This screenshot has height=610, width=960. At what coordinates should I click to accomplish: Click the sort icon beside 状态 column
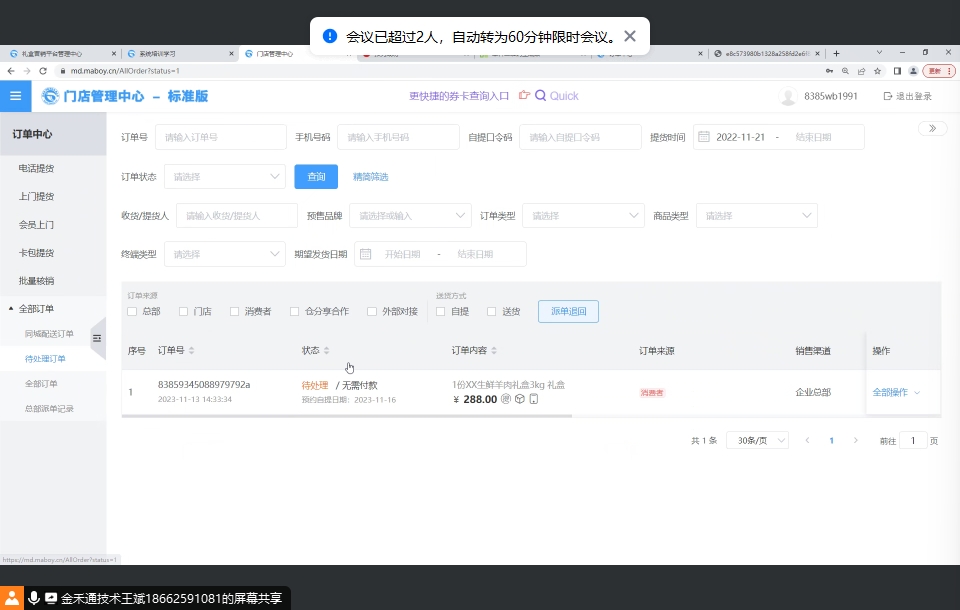click(x=326, y=351)
